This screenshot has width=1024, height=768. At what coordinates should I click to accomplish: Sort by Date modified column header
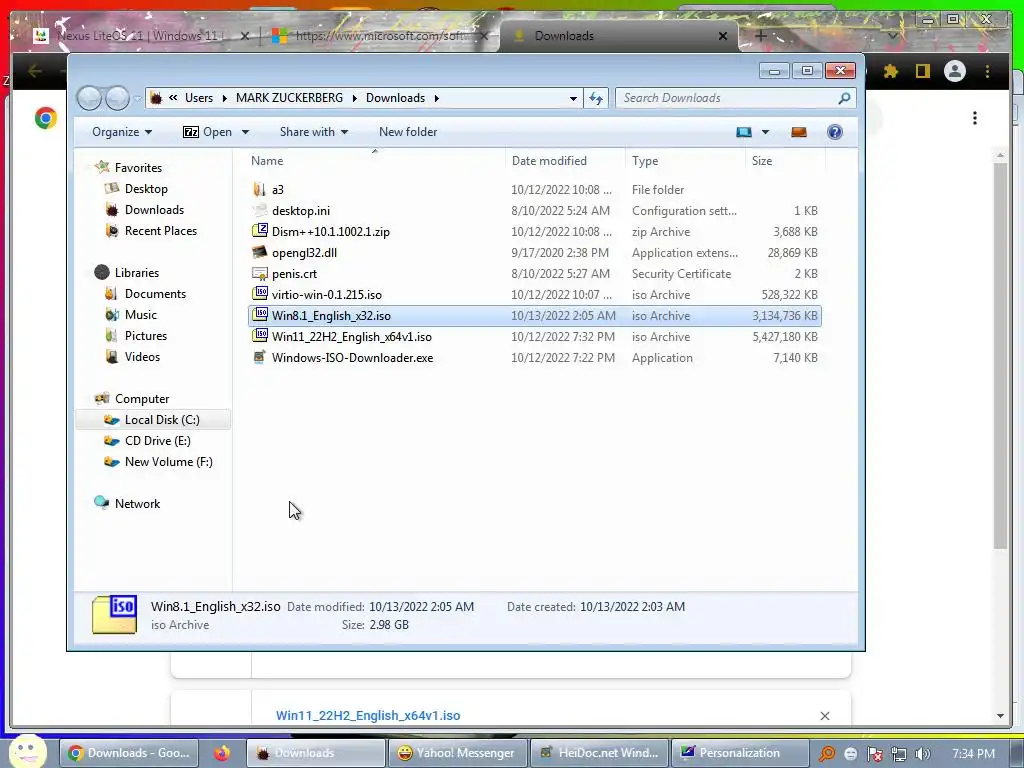(565, 161)
